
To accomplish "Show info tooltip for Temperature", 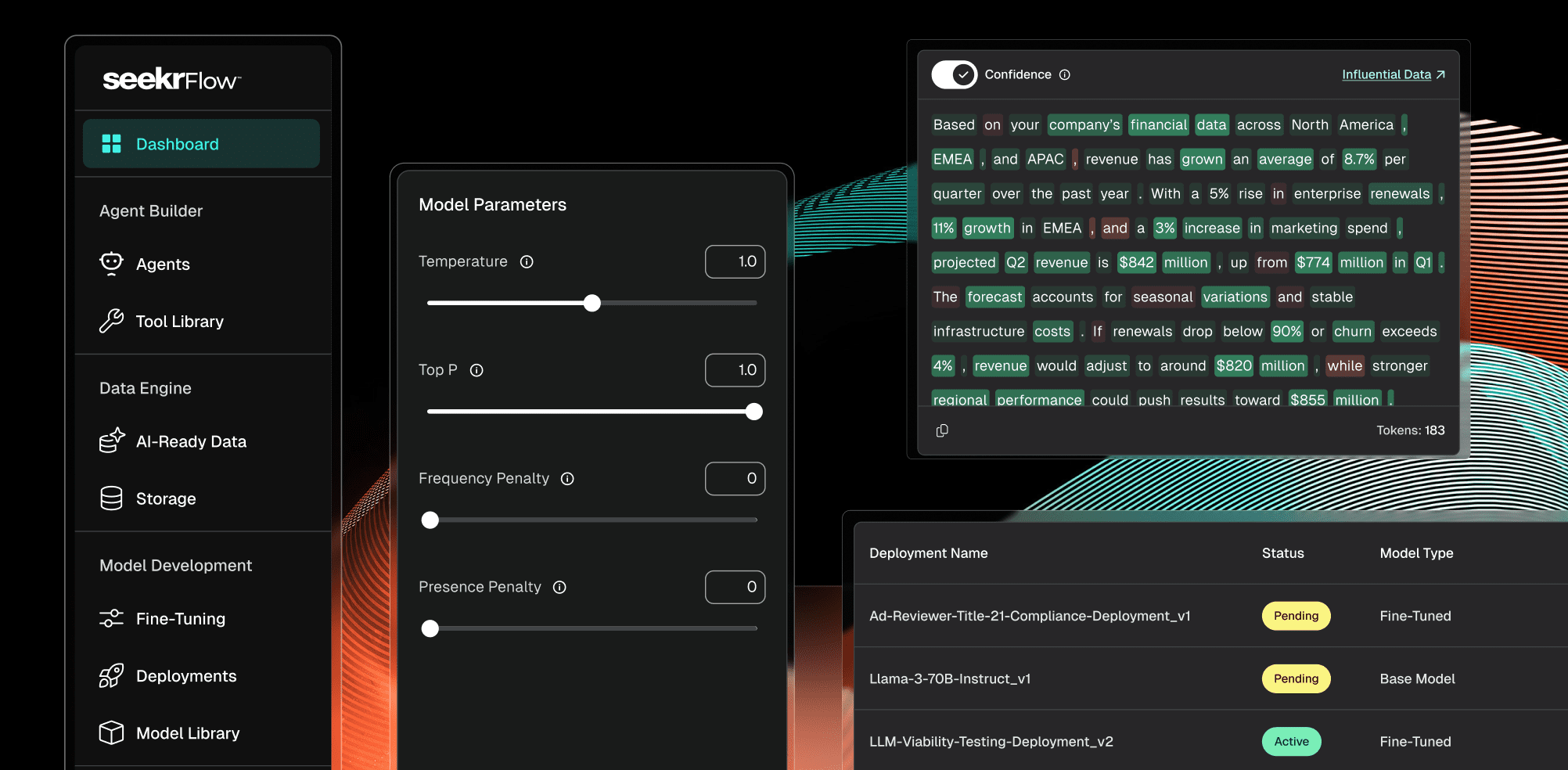I will pyautogui.click(x=527, y=262).
